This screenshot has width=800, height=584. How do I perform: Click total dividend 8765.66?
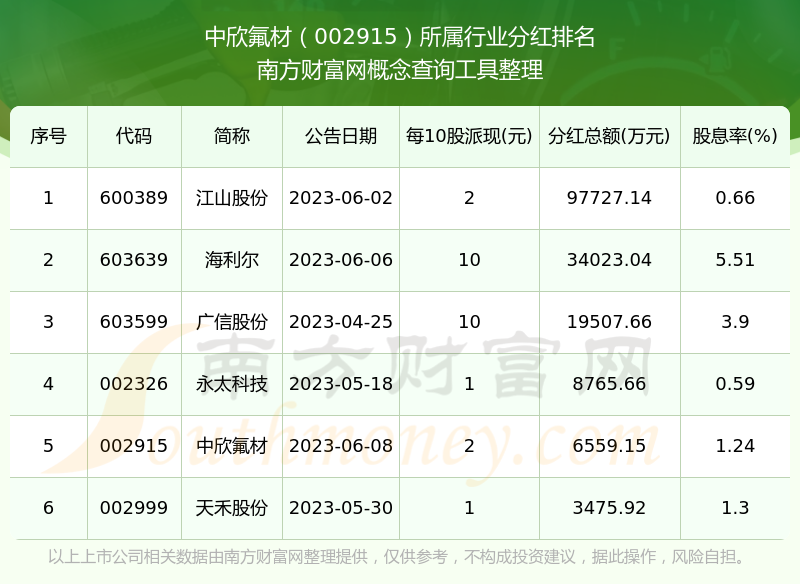(609, 384)
